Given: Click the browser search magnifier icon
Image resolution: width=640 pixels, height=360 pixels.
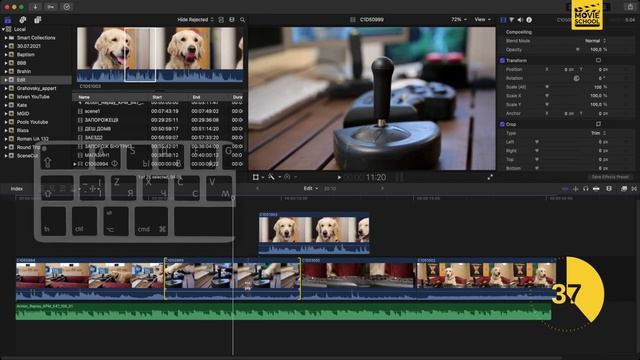Looking at the screenshot, I should coord(242,20).
